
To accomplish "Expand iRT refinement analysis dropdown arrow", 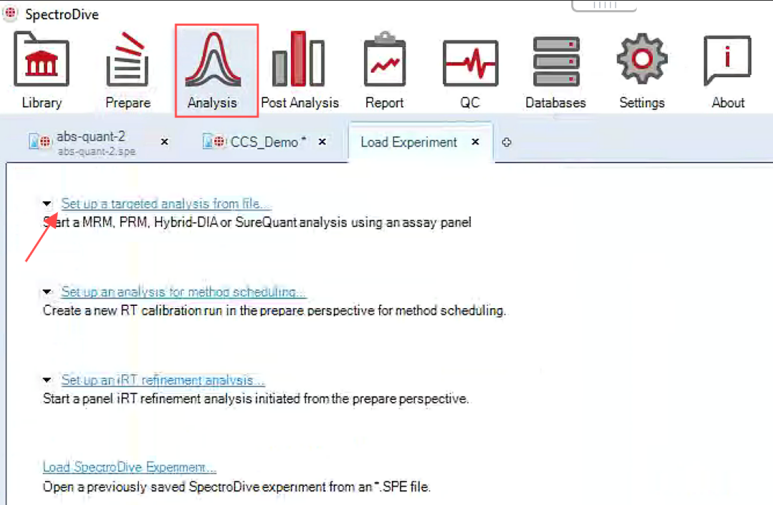I will [x=47, y=380].
